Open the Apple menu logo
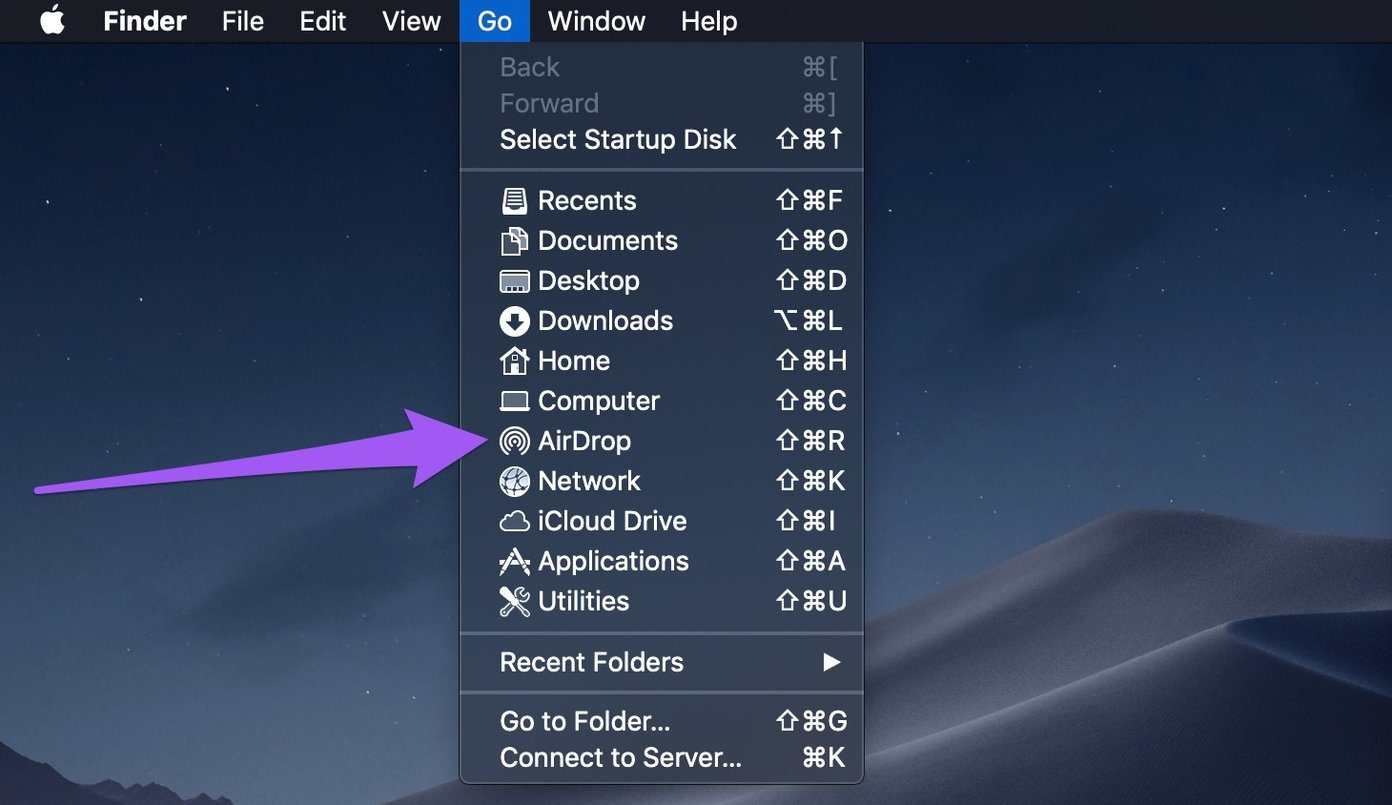The image size is (1392, 805). pos(52,20)
